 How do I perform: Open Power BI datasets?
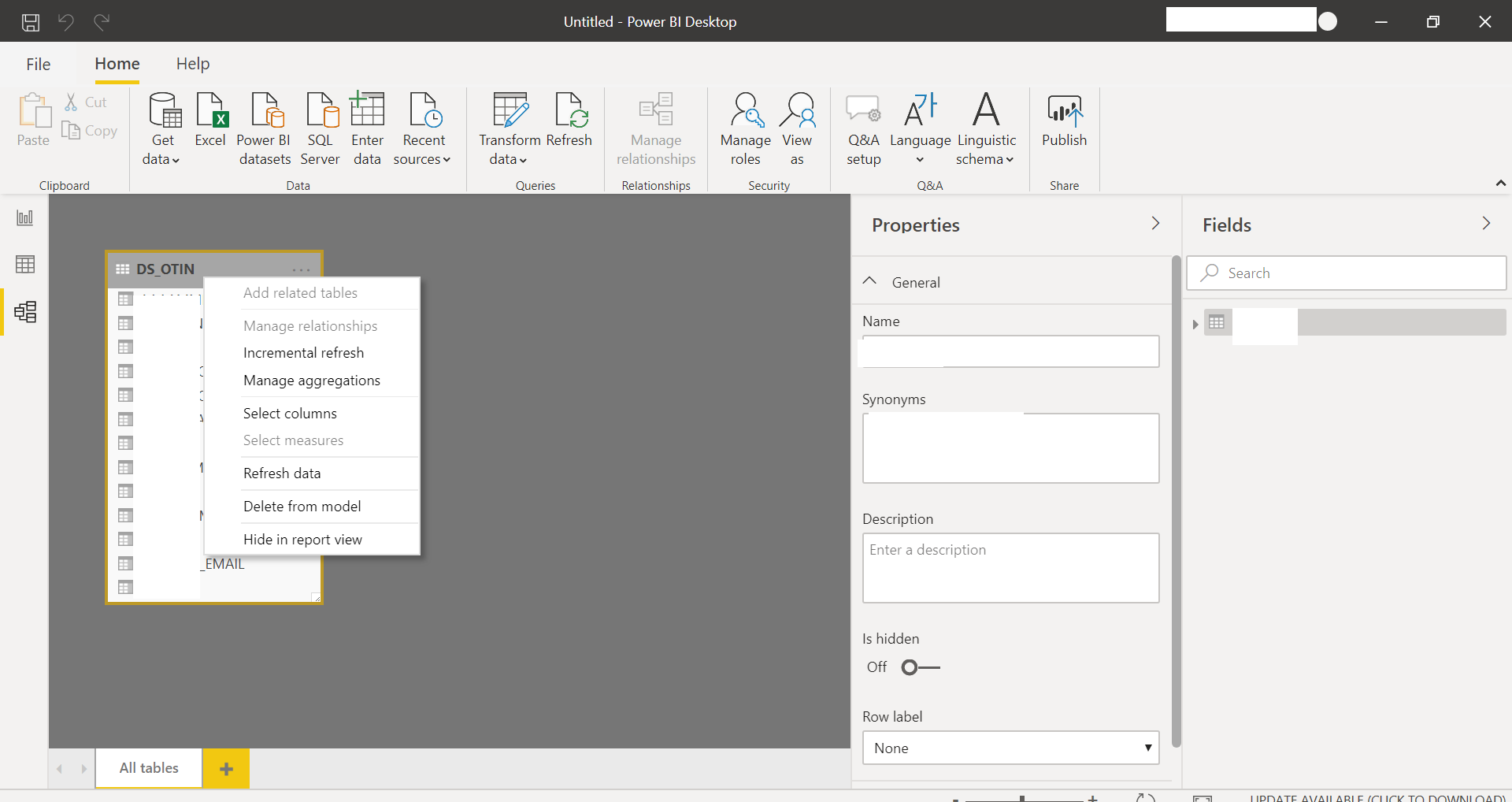pos(265,128)
